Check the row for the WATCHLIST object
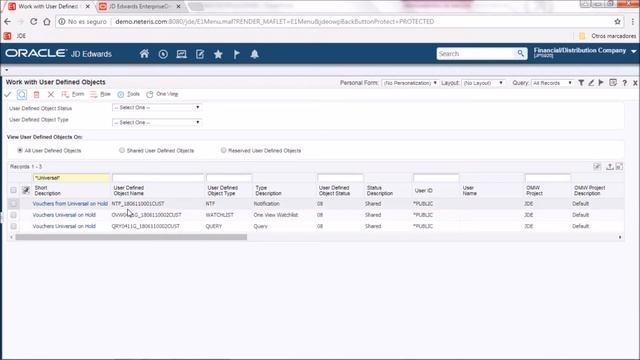Screen dimensions: 640x360 point(13,215)
